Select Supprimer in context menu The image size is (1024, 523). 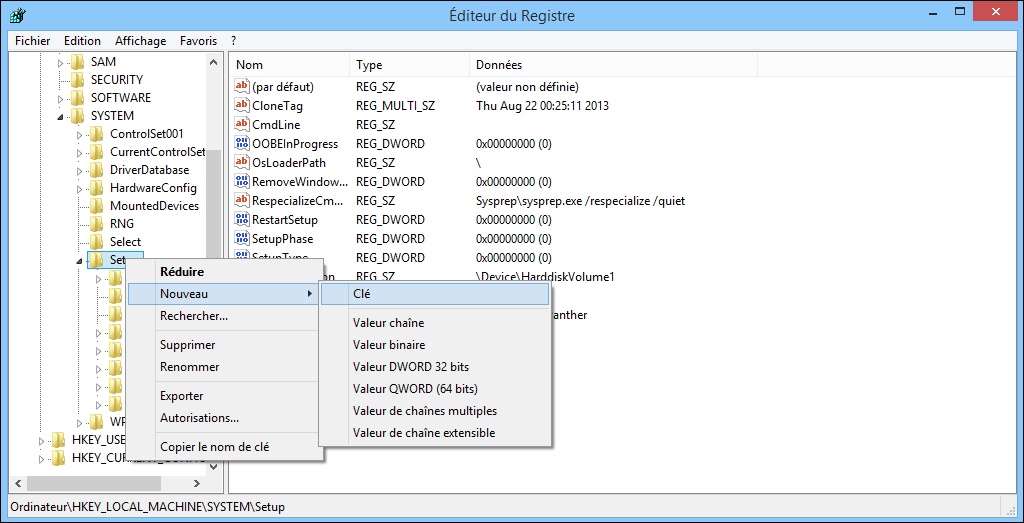click(223, 345)
